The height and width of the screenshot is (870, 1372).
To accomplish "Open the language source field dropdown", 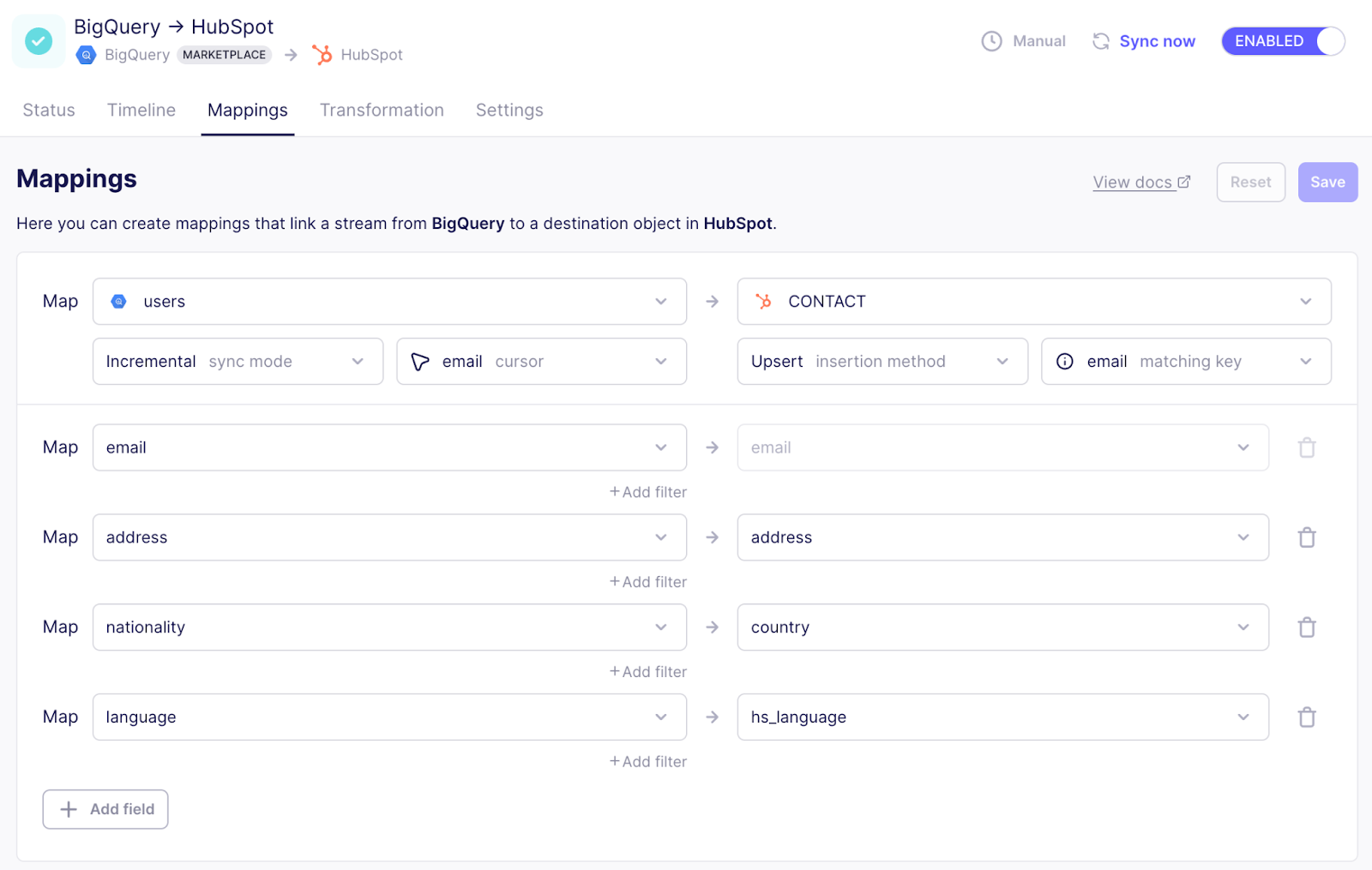I will [389, 717].
